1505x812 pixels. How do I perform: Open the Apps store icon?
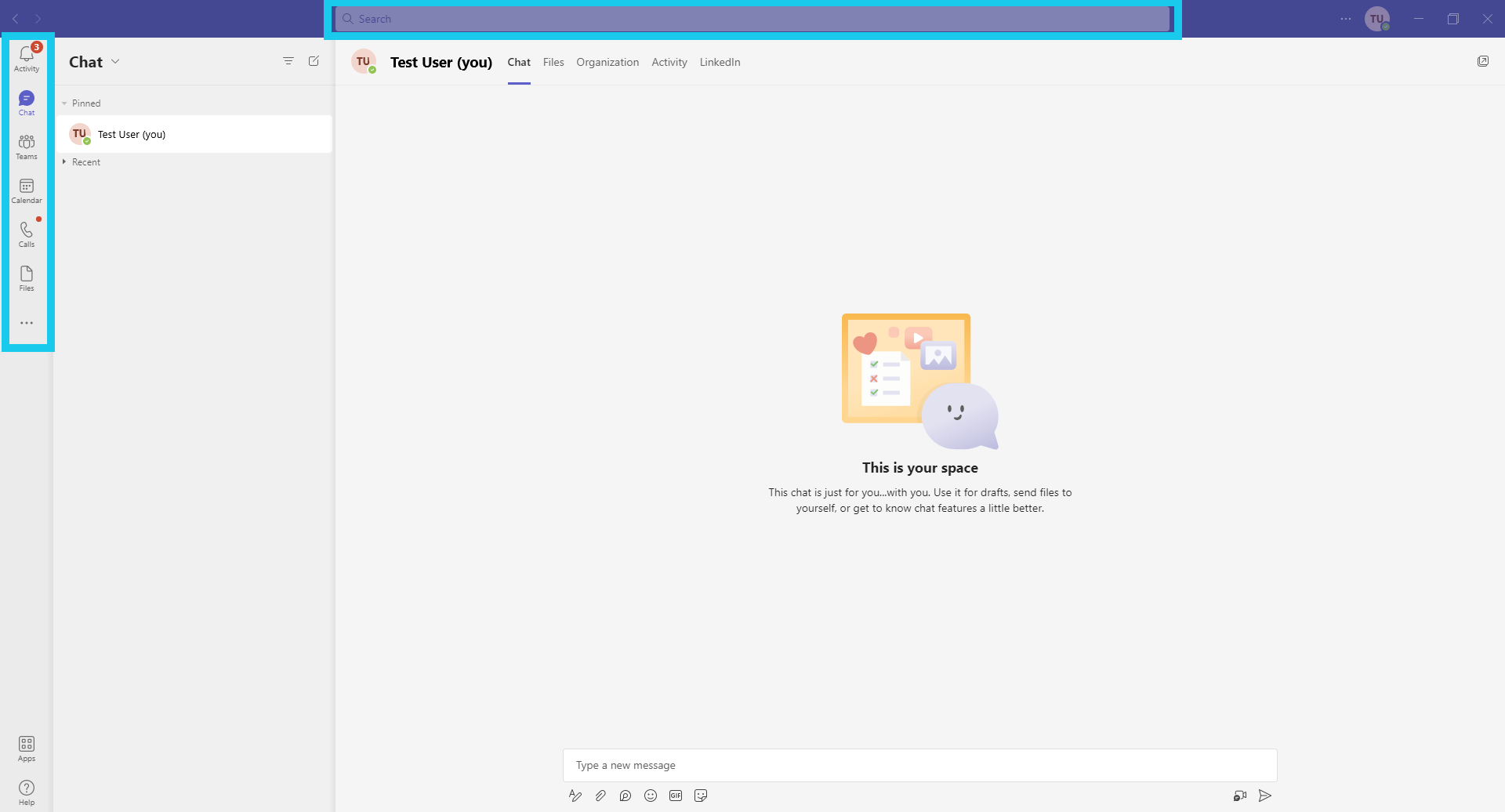click(x=27, y=748)
